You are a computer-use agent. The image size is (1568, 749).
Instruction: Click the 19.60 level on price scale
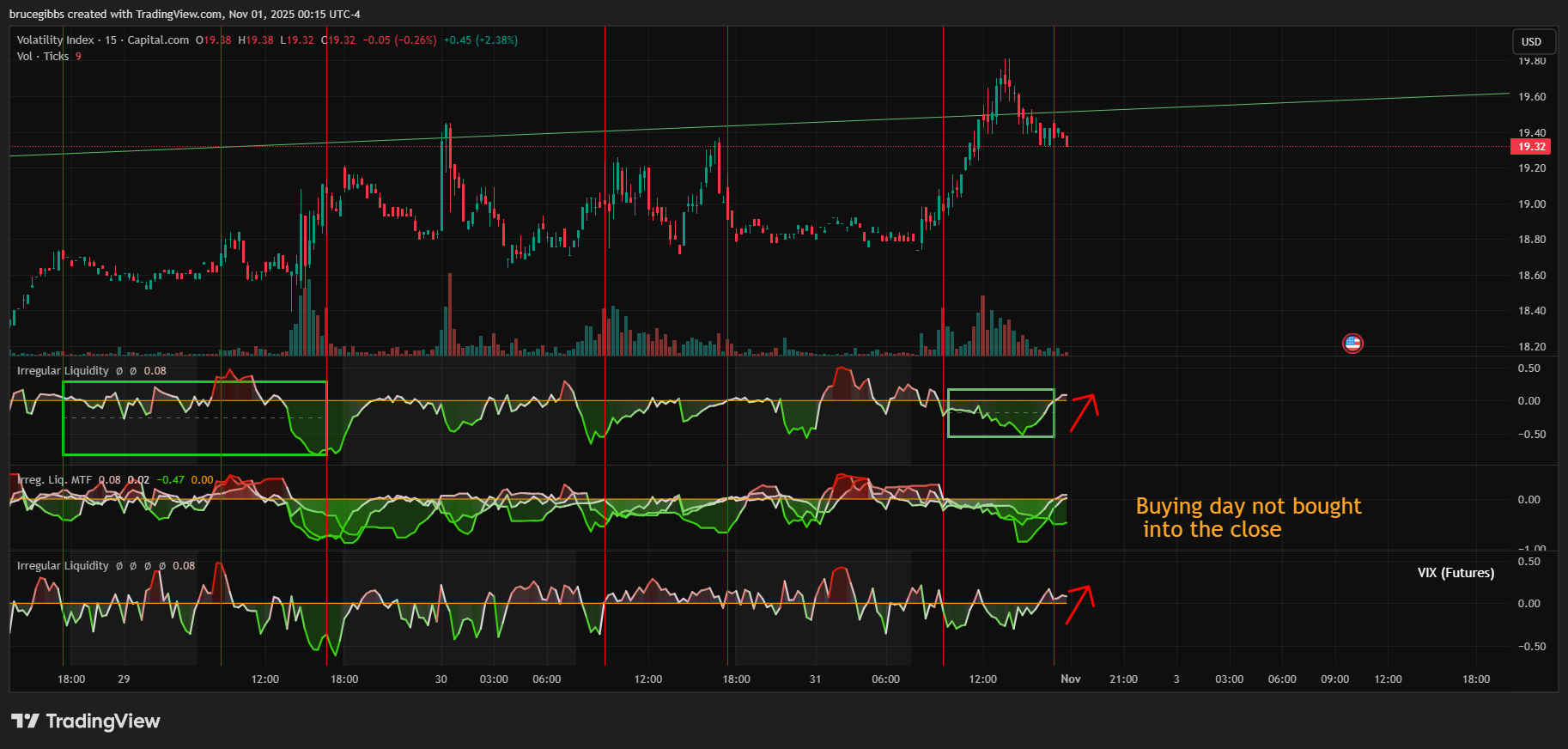click(1531, 97)
